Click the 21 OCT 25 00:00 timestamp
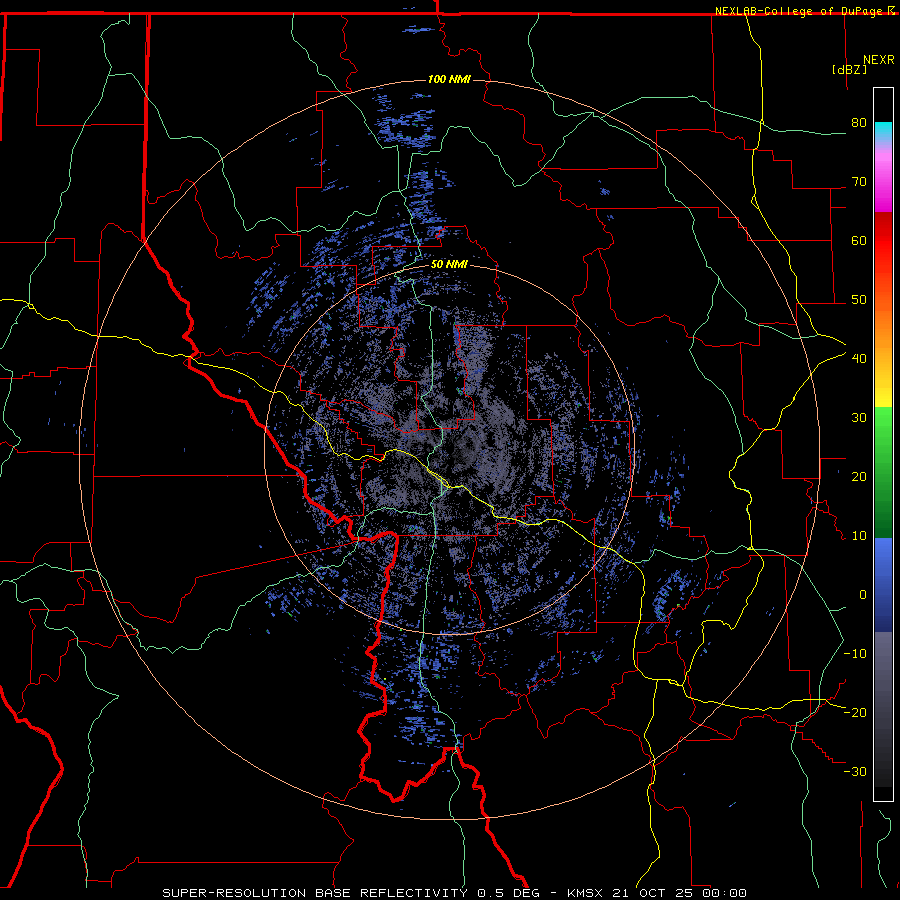 coord(681,893)
